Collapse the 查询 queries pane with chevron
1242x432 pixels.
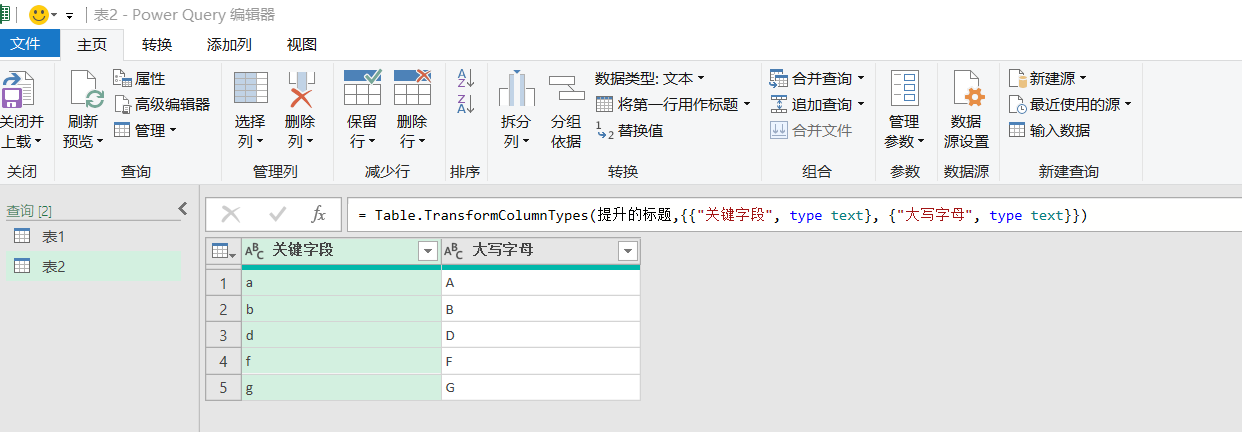(x=182, y=208)
